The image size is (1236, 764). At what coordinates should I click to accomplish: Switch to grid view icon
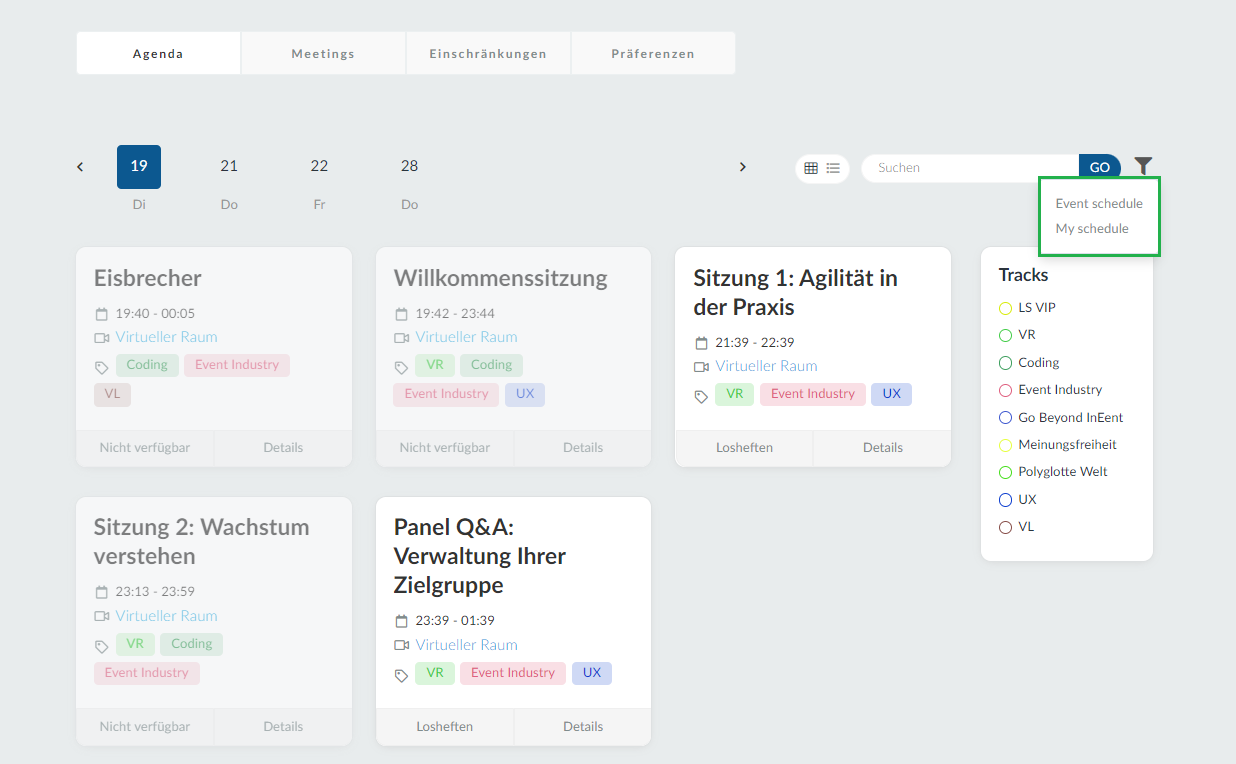coord(811,168)
